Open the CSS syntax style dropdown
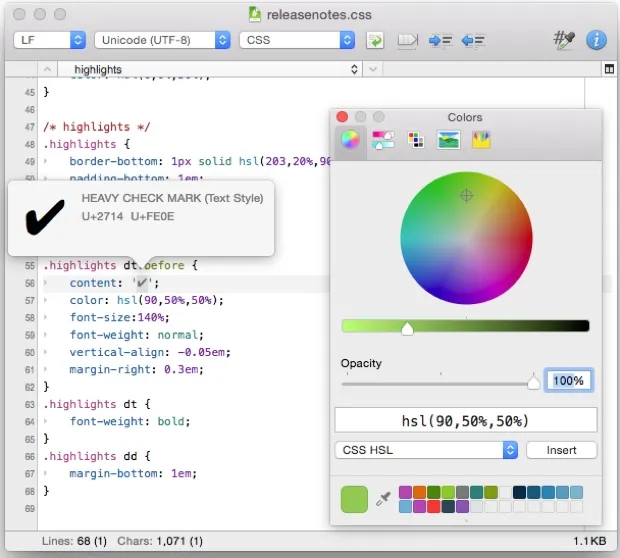The image size is (620, 558). click(297, 40)
